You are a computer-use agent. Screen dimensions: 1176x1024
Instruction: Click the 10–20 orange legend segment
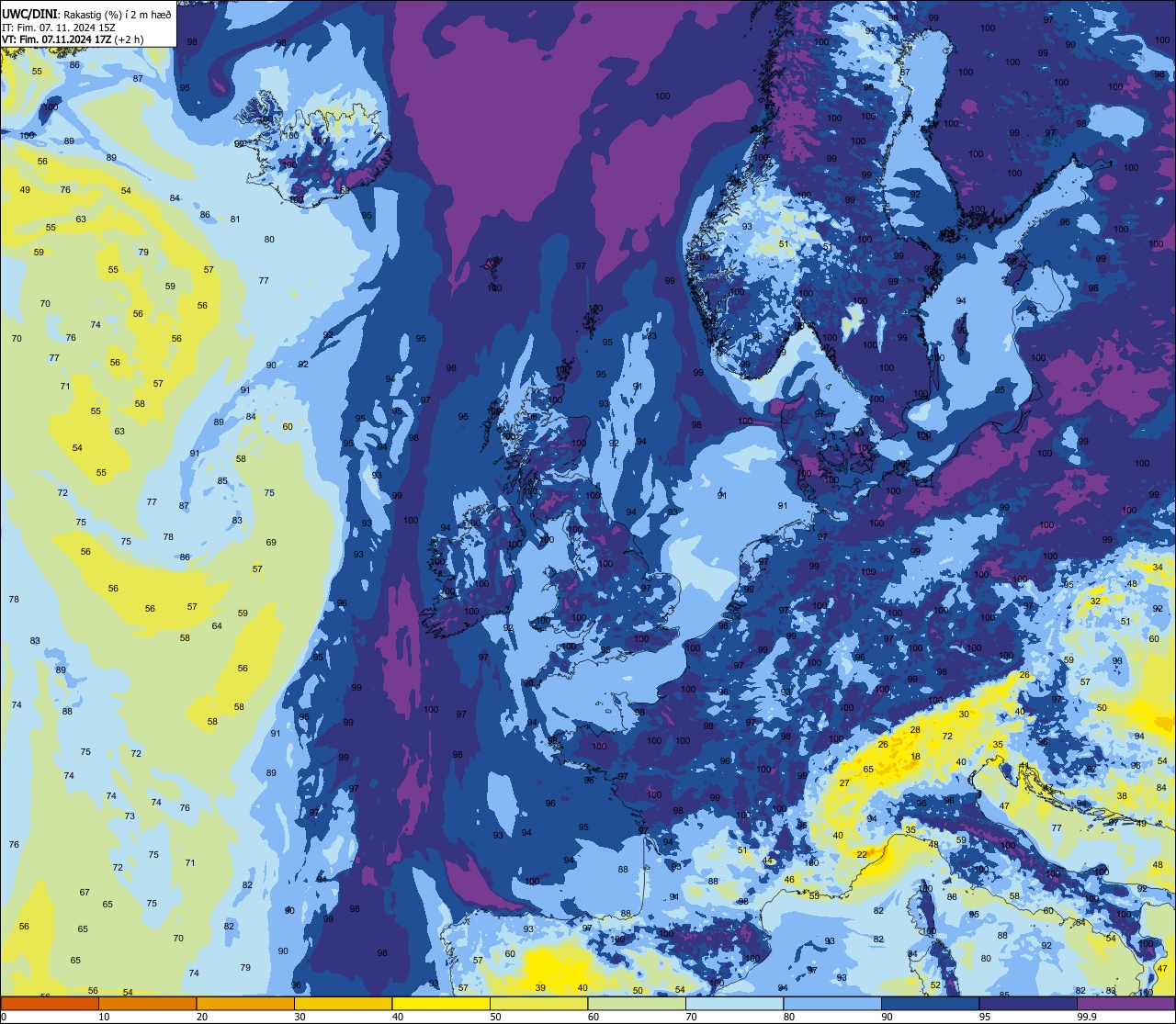[x=147, y=1003]
